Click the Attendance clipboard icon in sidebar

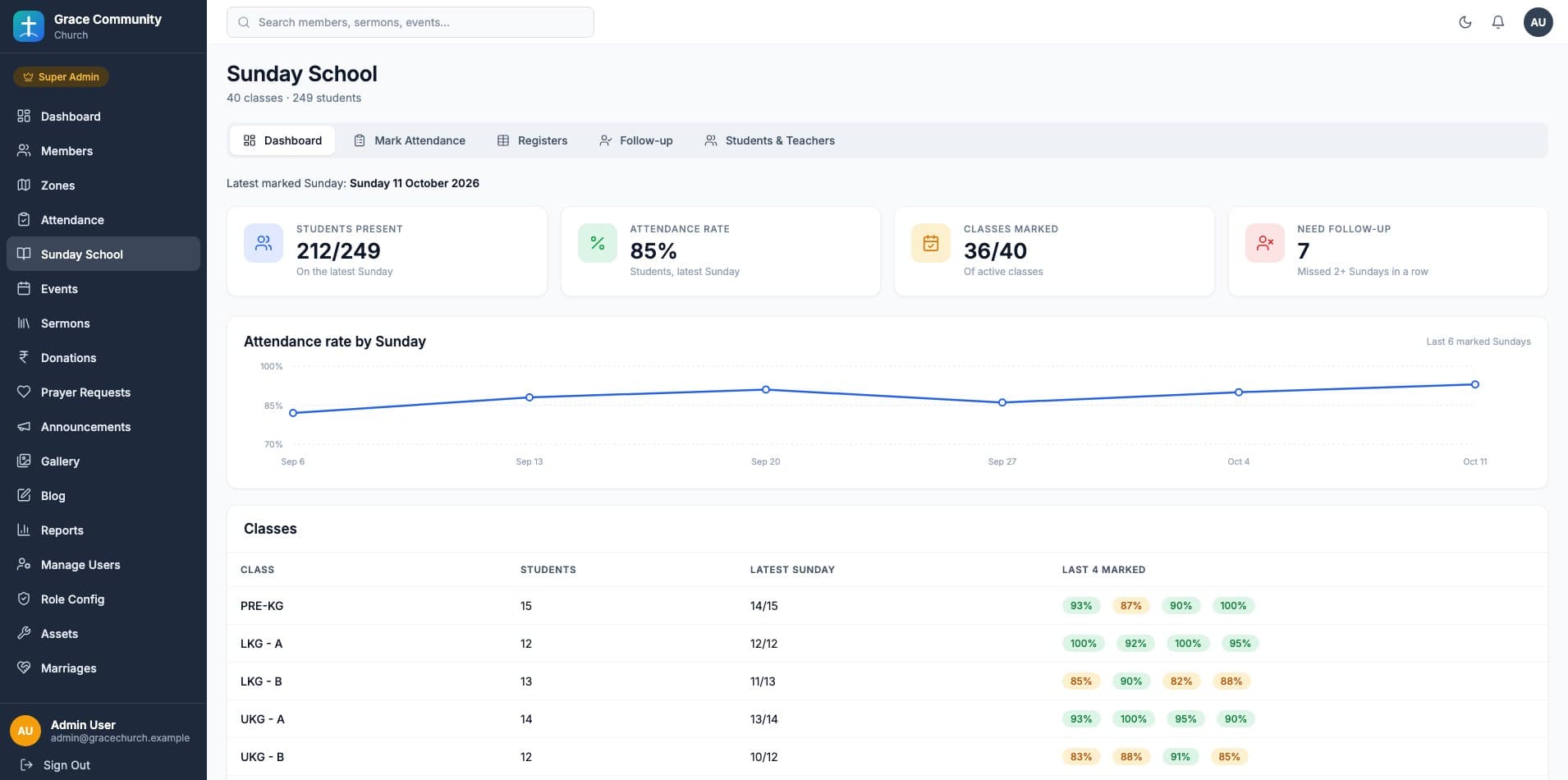(24, 219)
